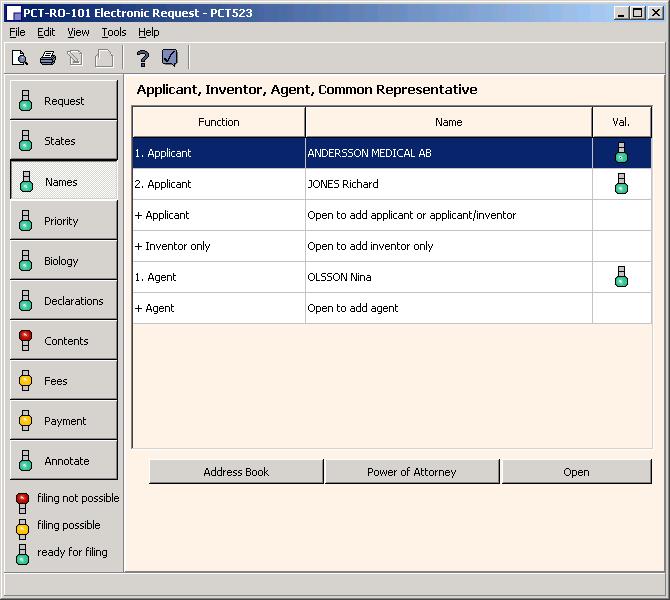The image size is (670, 600).
Task: Select the 'OLSSON Nina' name cell
Action: [x=449, y=277]
